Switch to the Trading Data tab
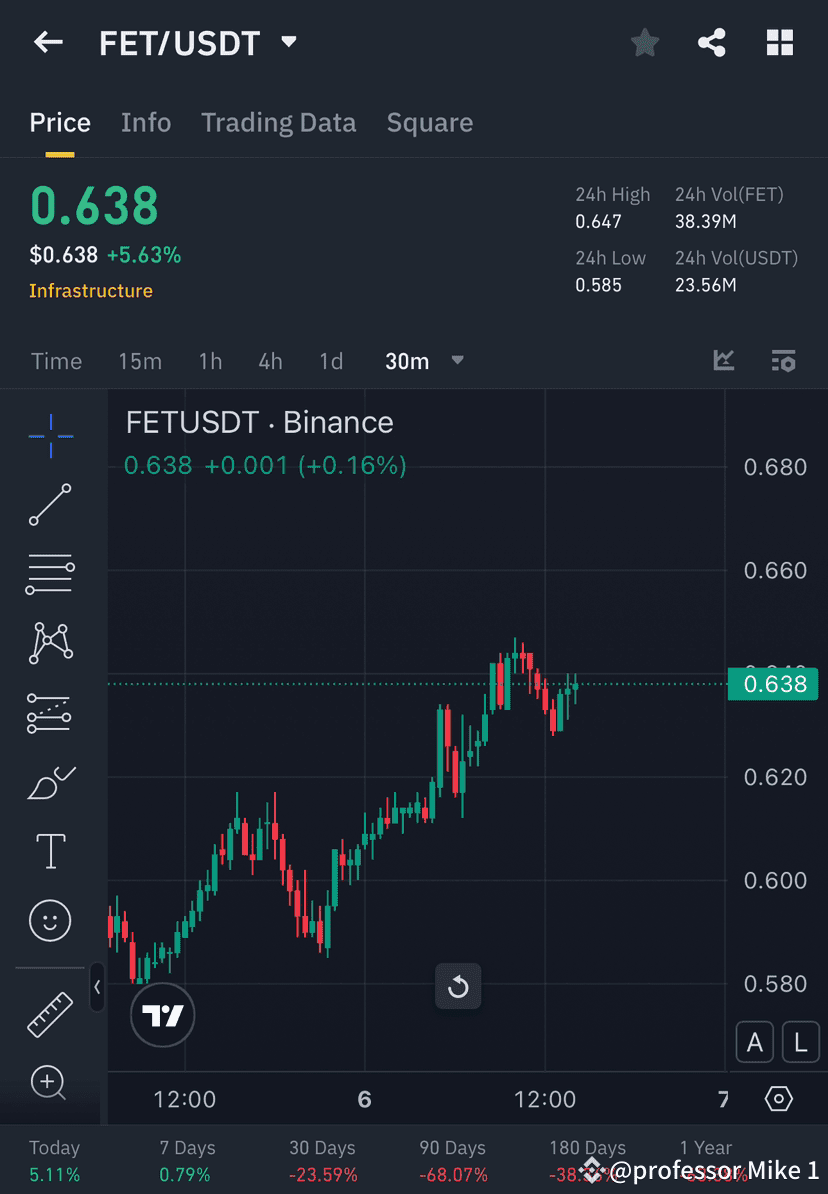 [x=278, y=122]
